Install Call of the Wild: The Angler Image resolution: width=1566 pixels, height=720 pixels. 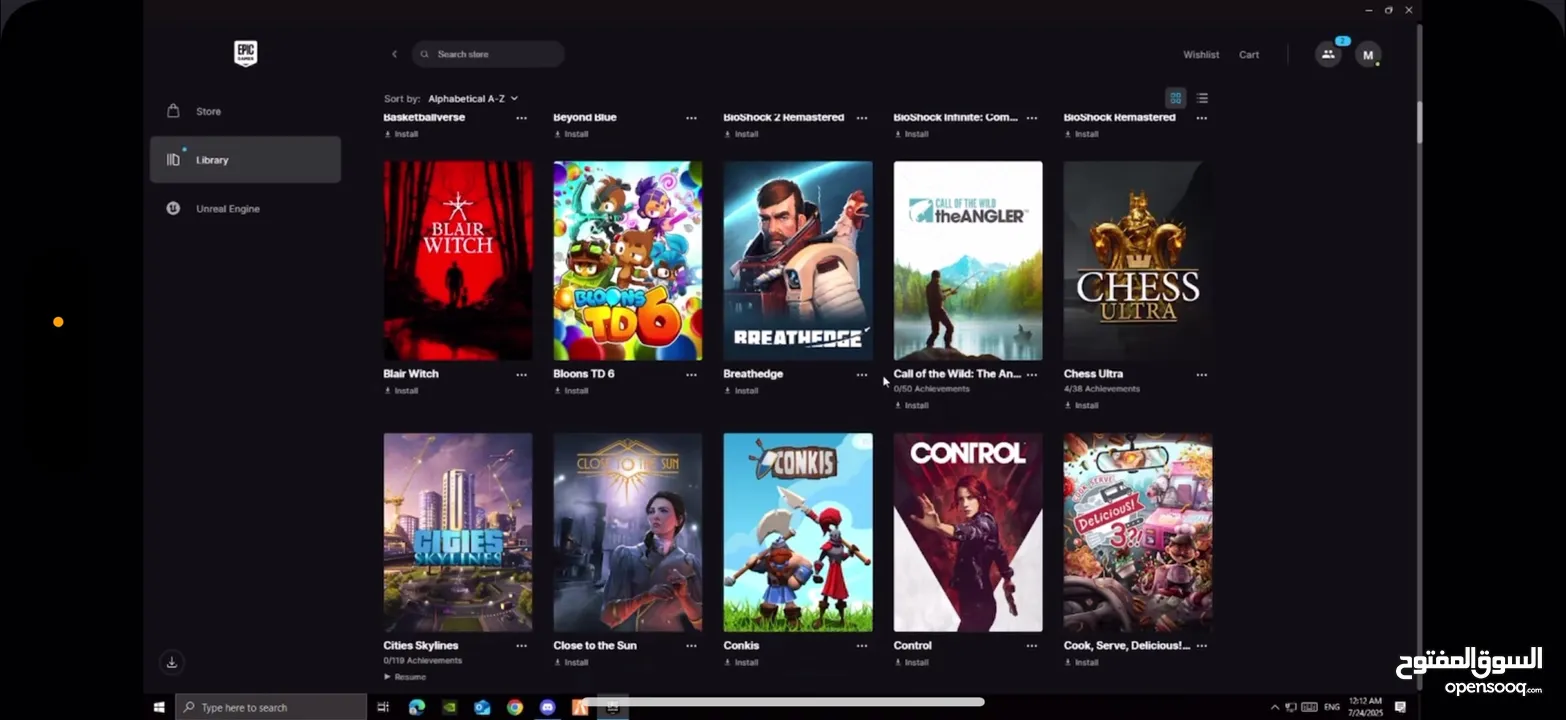tap(912, 406)
